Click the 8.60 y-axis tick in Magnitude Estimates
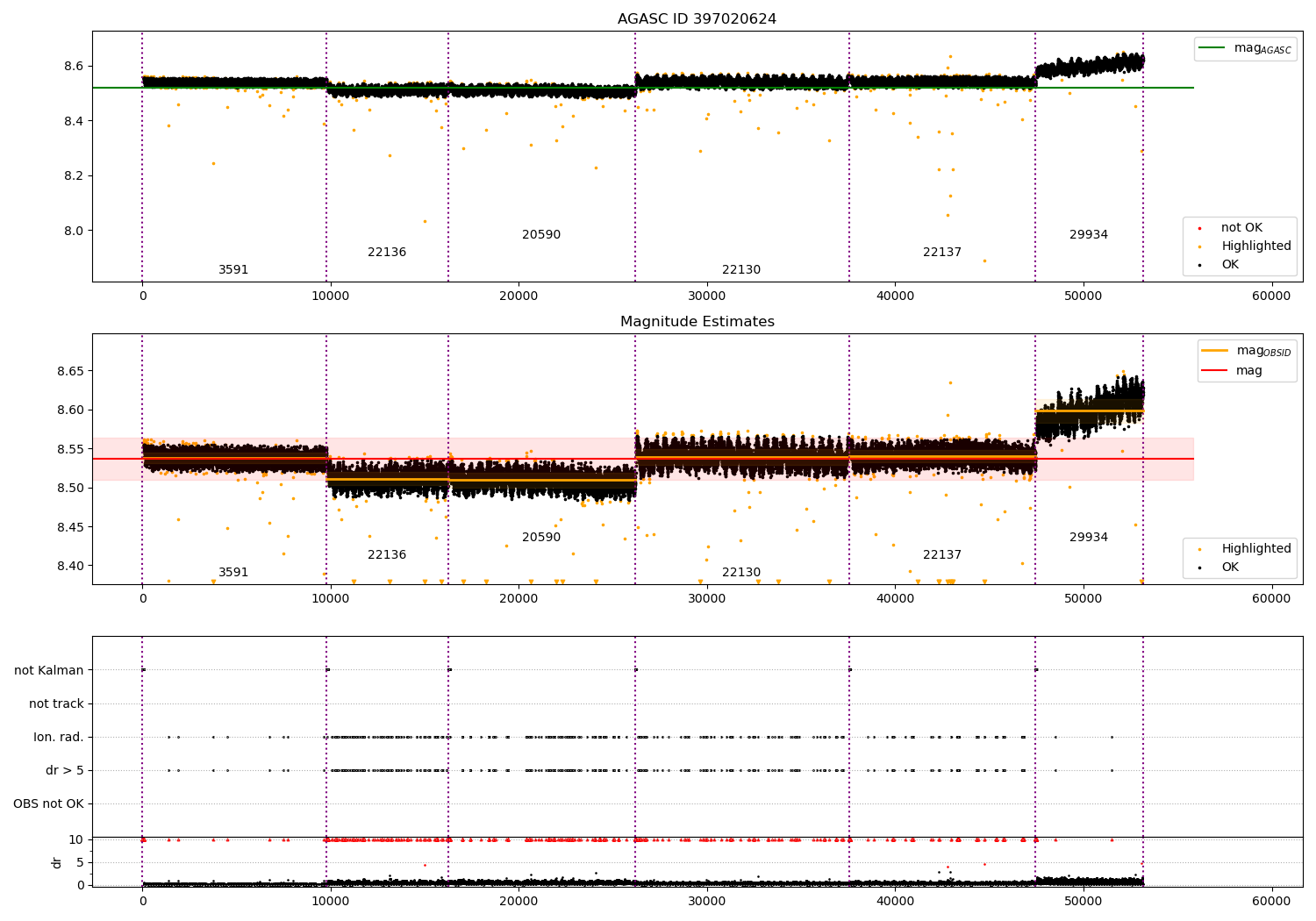Image resolution: width=1316 pixels, height=921 pixels. (x=69, y=411)
